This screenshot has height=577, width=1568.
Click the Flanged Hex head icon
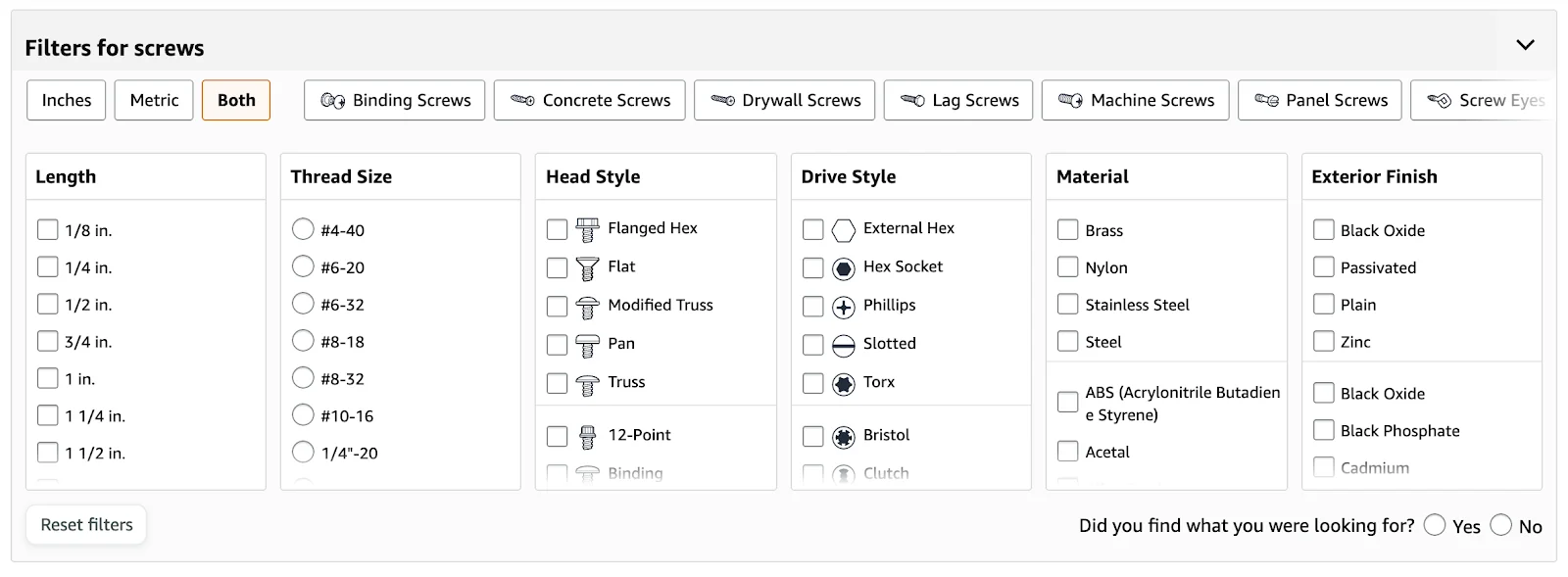587,229
